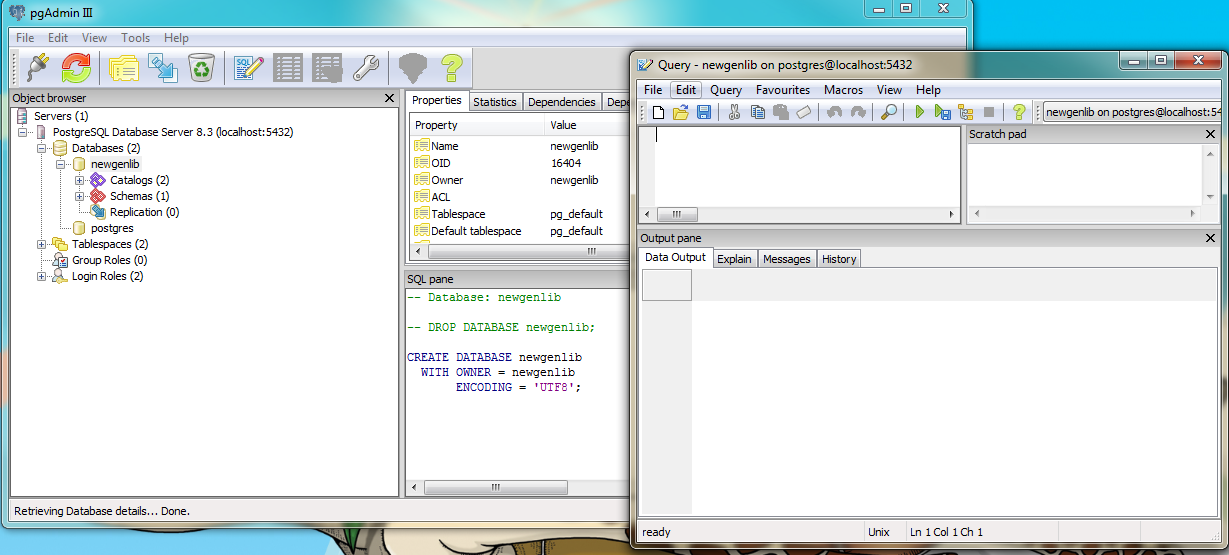1229x555 pixels.
Task: Open help with the pgAdmin yellow question mark
Action: 451,68
